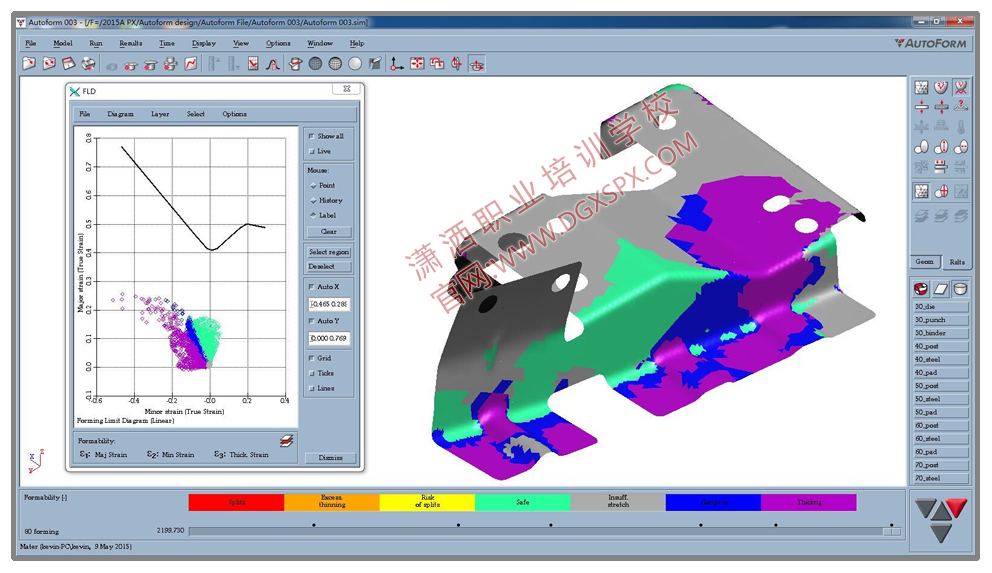The height and width of the screenshot is (573, 992).
Task: Open the Layer menu in FLD window
Action: pos(159,114)
